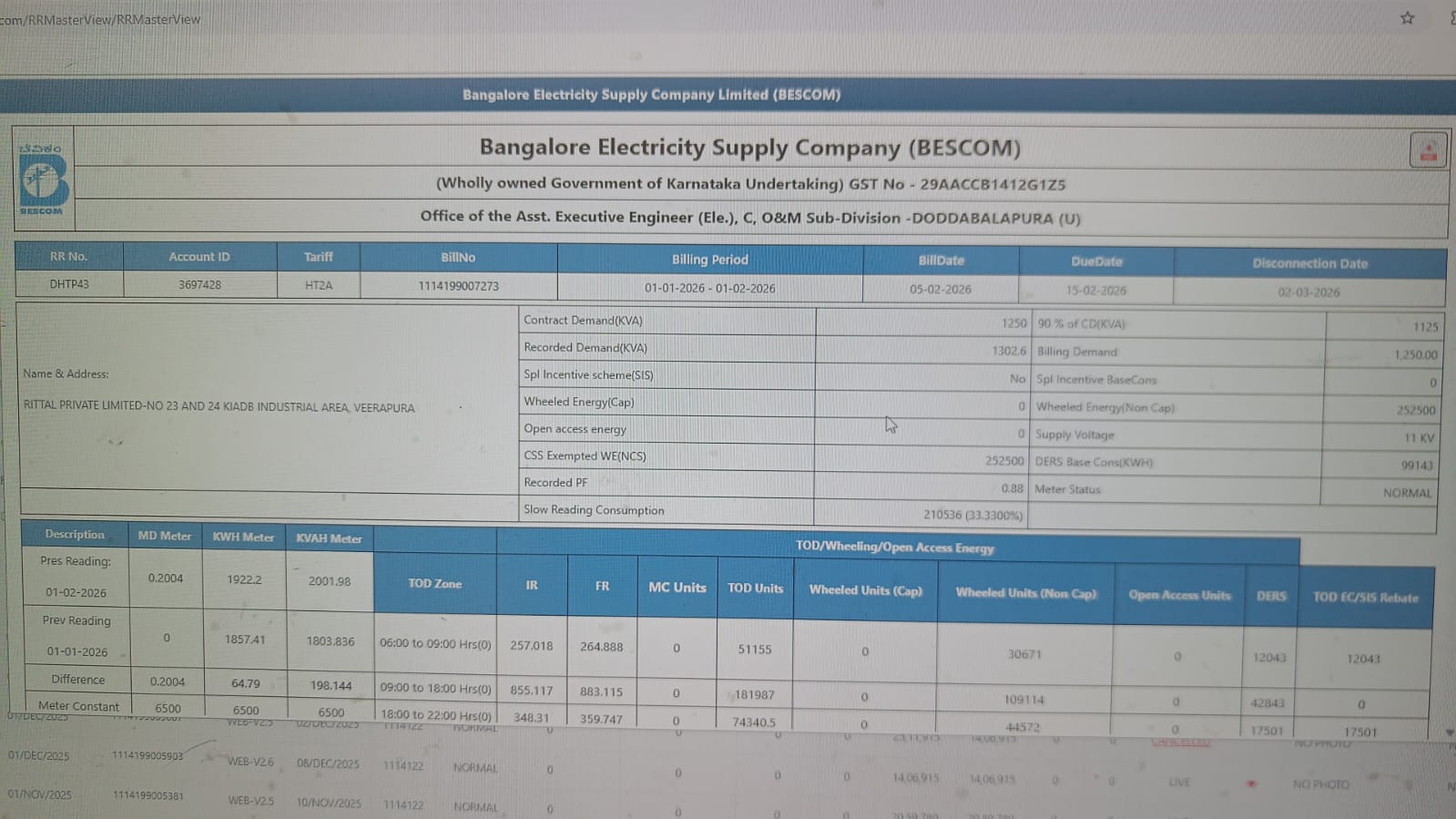
Task: Select recorded demand value 1302.6
Action: pos(1009,351)
